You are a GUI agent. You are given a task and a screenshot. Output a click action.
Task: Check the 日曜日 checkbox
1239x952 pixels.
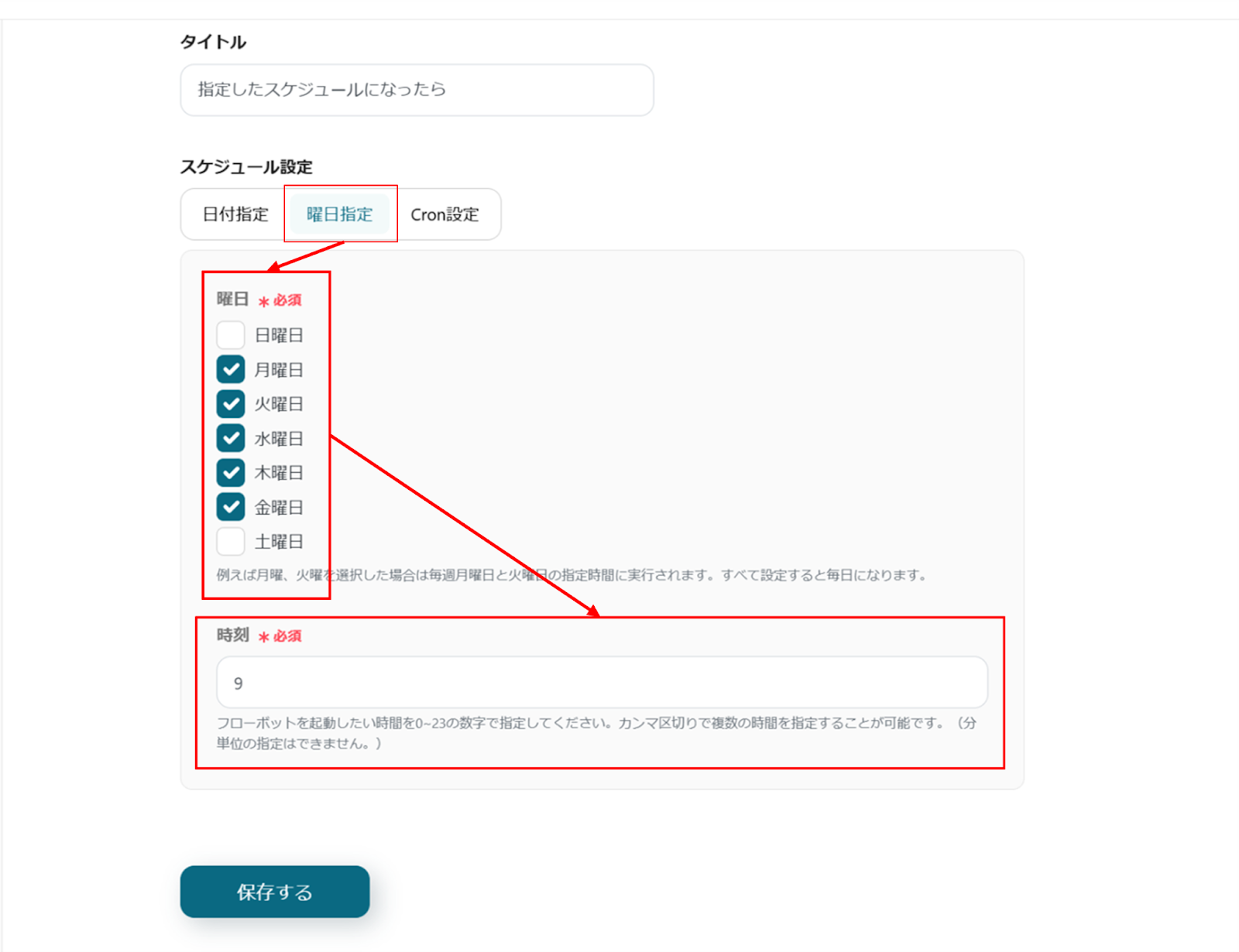click(x=231, y=335)
